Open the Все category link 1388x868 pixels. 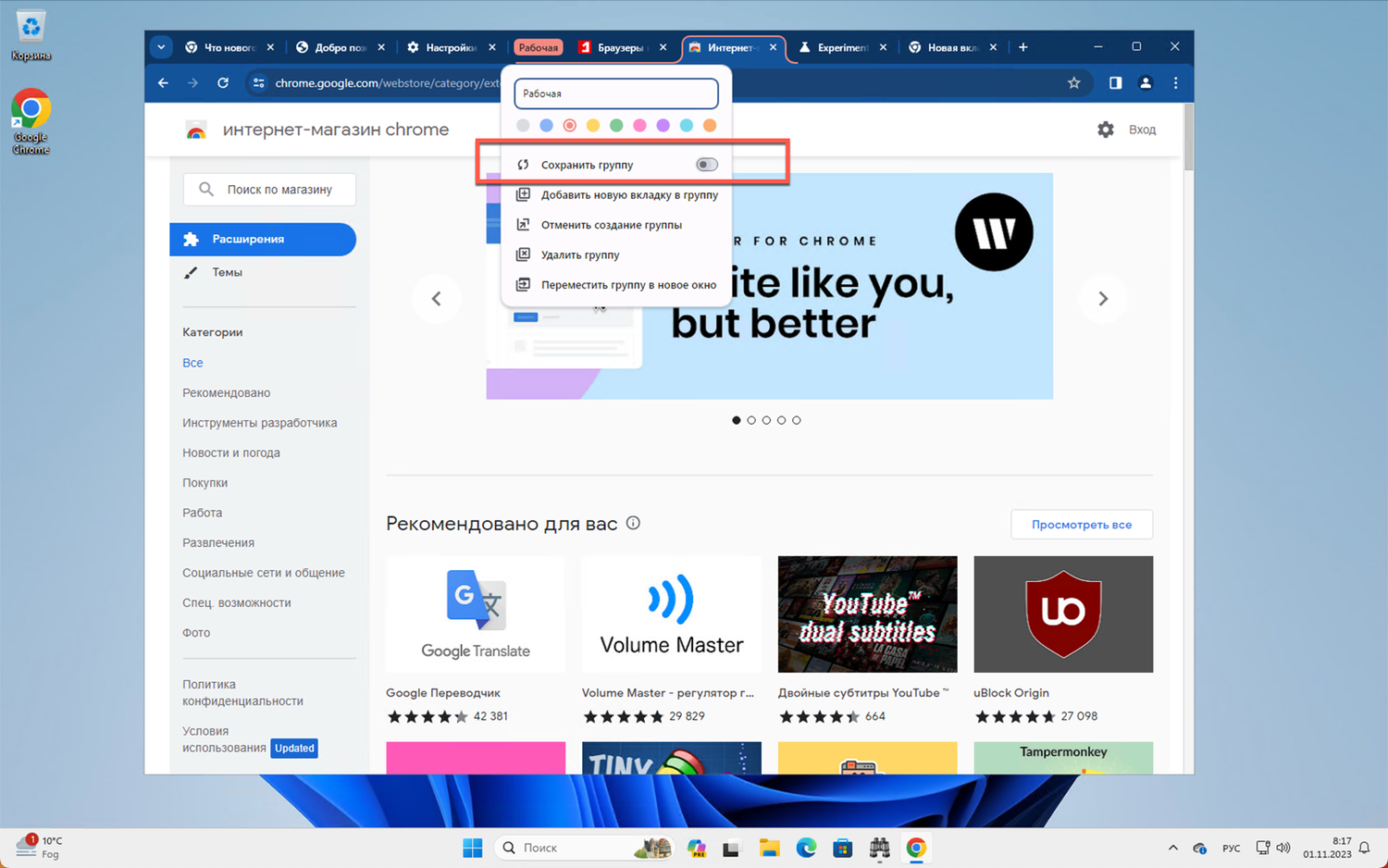(x=192, y=363)
